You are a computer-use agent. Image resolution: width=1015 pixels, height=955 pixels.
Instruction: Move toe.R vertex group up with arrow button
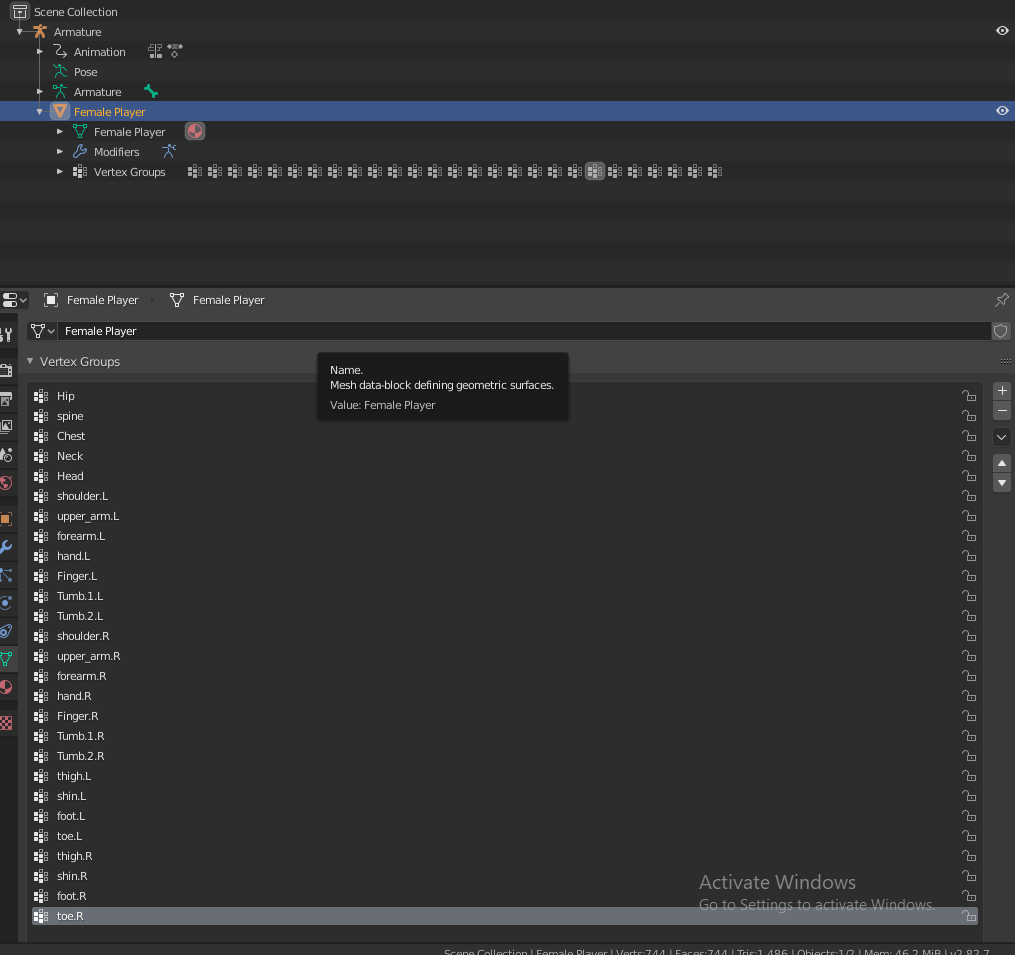coord(1001,462)
